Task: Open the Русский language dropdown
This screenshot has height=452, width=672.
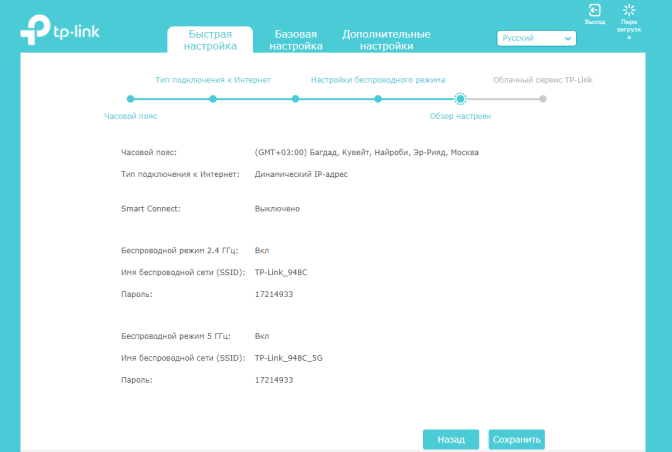Action: coord(536,38)
